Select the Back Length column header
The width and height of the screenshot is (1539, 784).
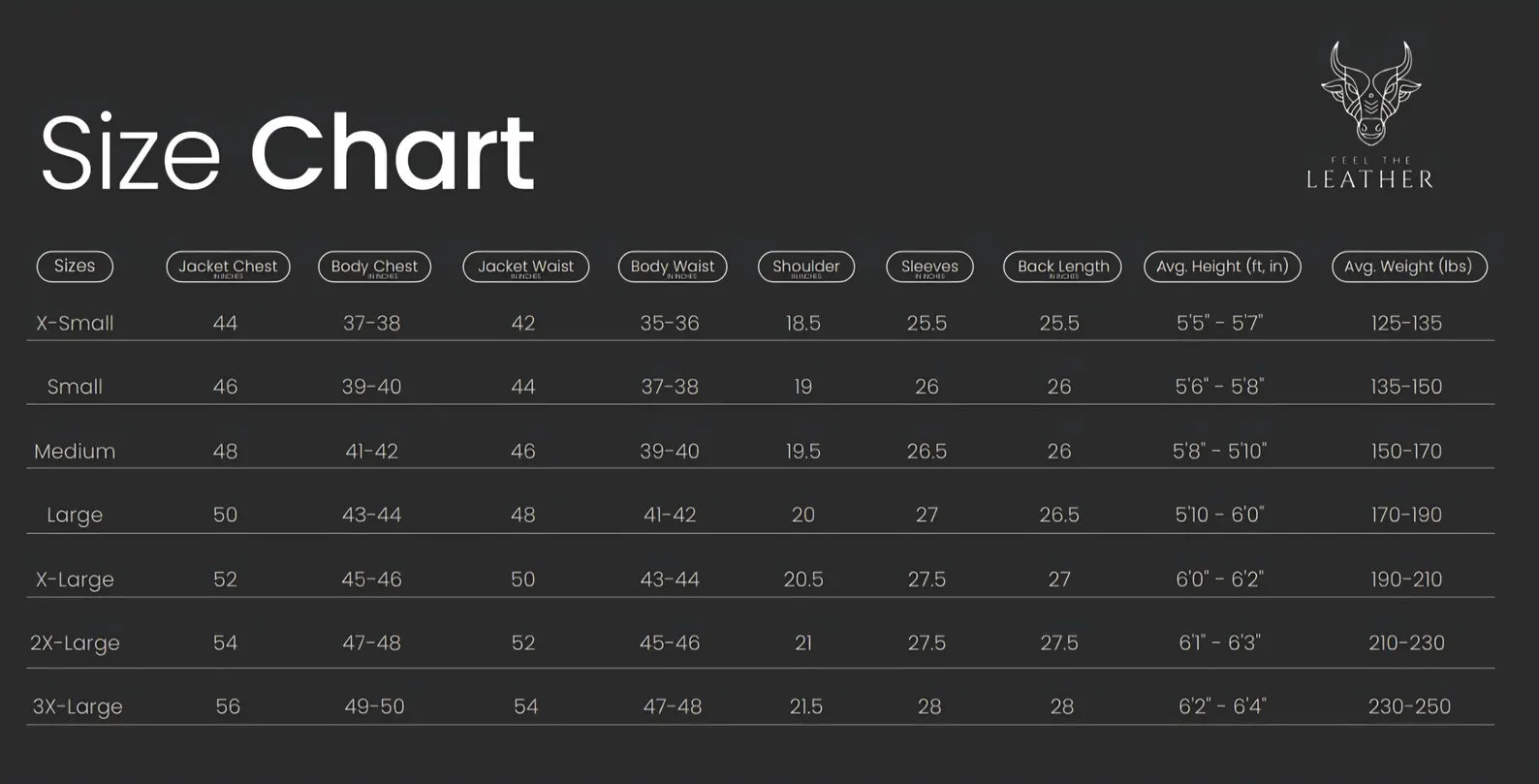[1062, 267]
